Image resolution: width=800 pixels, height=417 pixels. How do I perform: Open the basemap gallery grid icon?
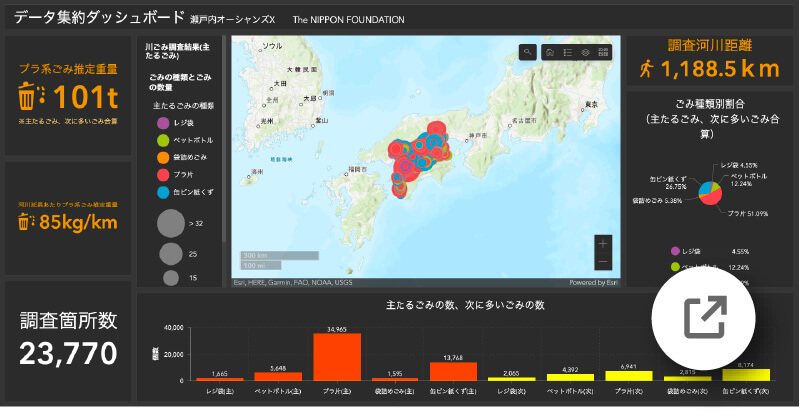pos(603,52)
